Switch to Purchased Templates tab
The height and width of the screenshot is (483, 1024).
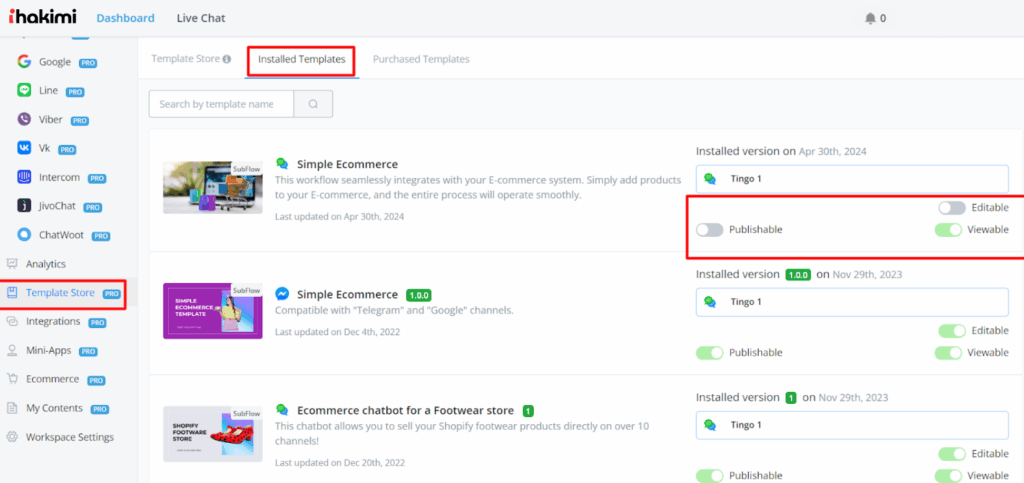click(x=421, y=59)
